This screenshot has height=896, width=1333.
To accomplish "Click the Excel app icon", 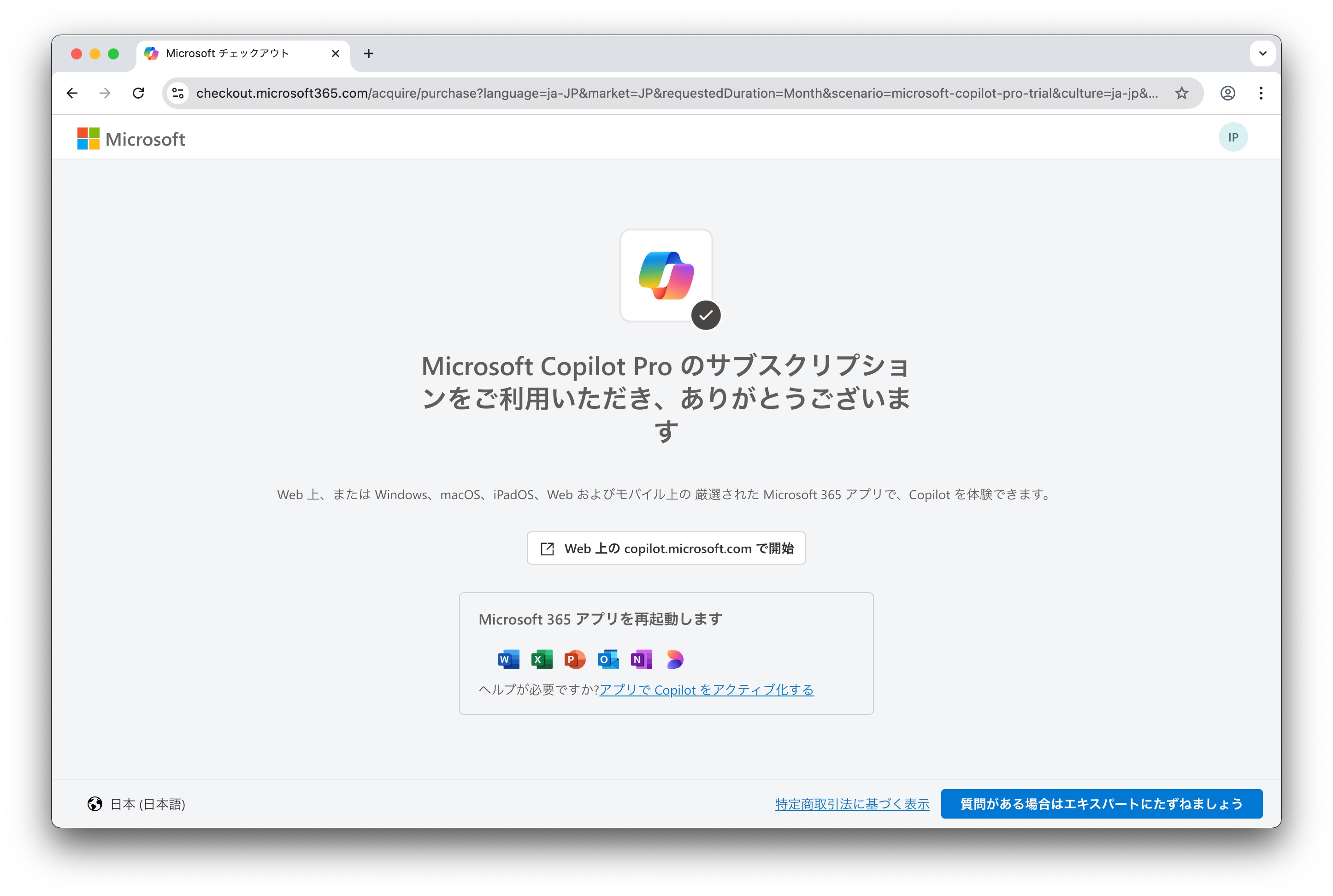I will (x=541, y=660).
